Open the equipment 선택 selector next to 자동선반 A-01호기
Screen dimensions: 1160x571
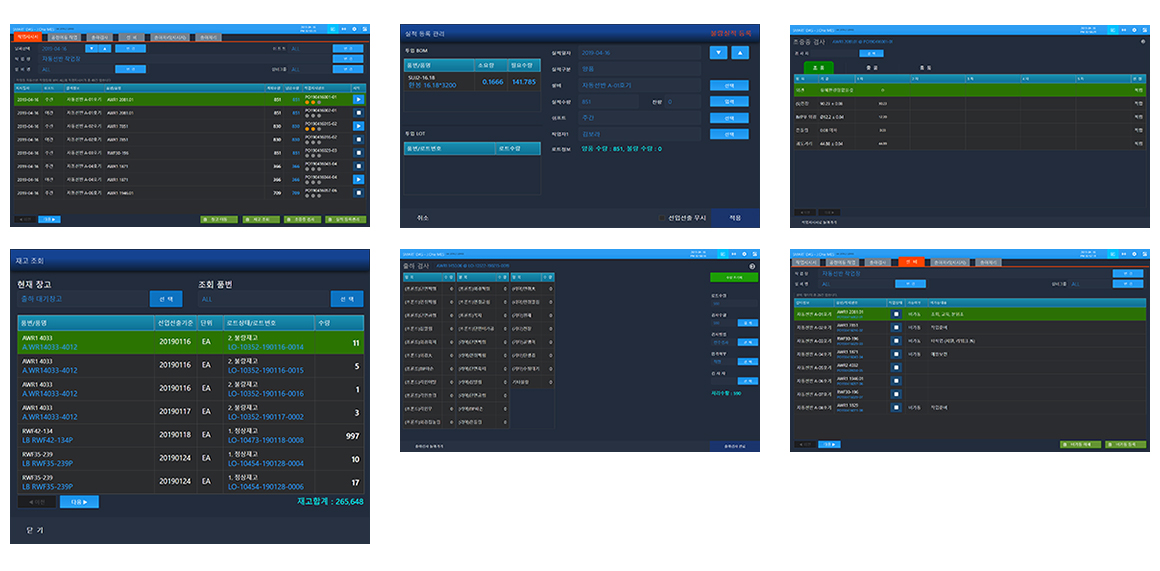coord(729,85)
